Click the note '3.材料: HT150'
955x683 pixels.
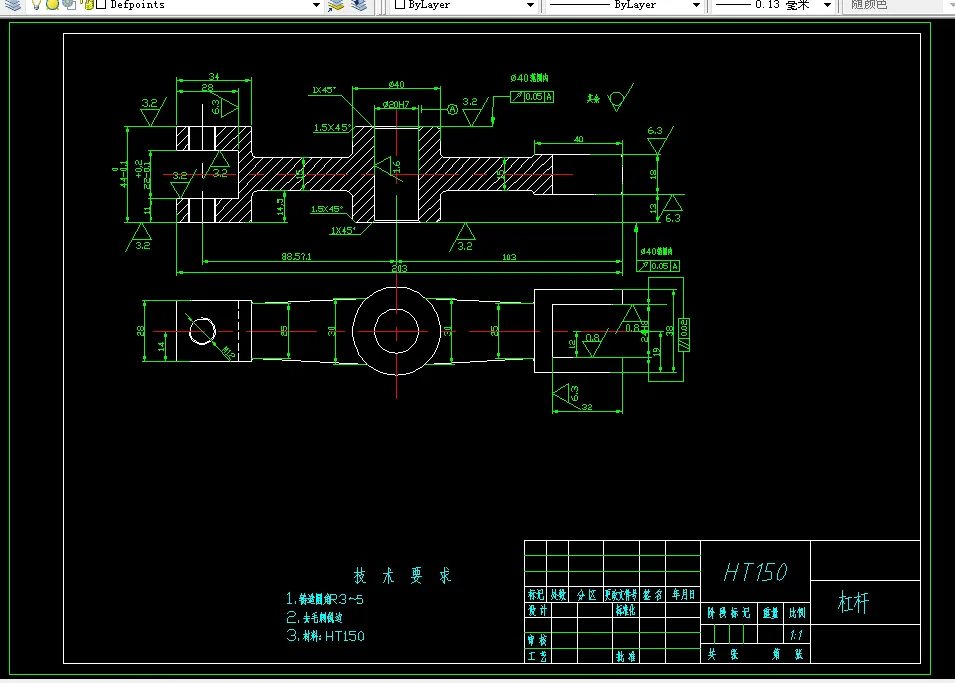click(325, 635)
